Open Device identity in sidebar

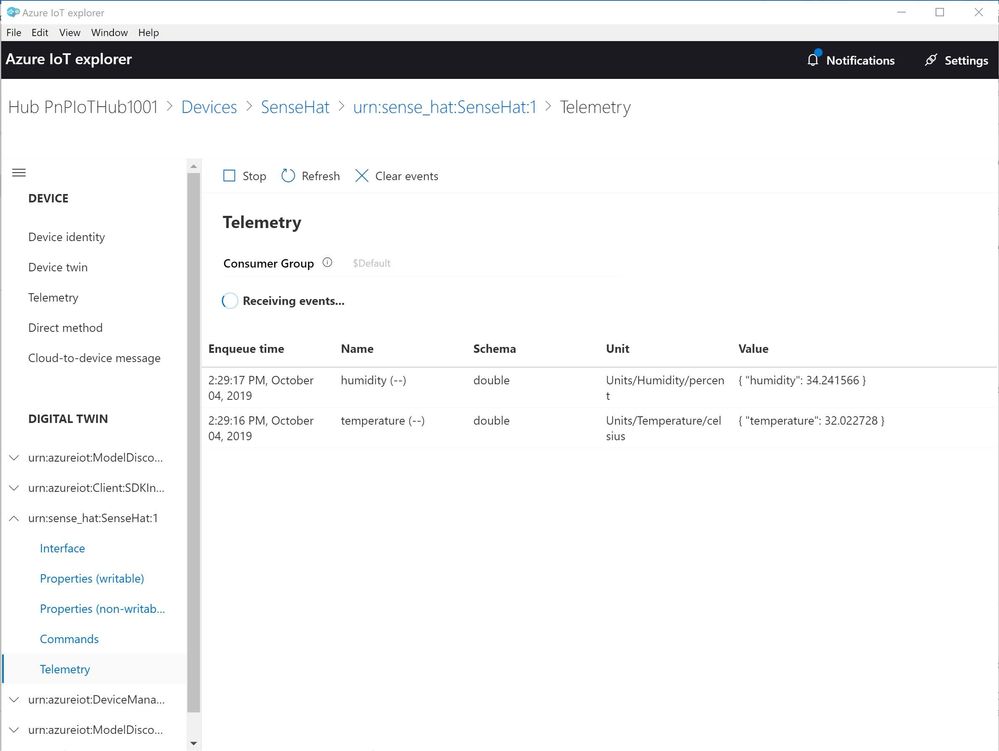(66, 237)
